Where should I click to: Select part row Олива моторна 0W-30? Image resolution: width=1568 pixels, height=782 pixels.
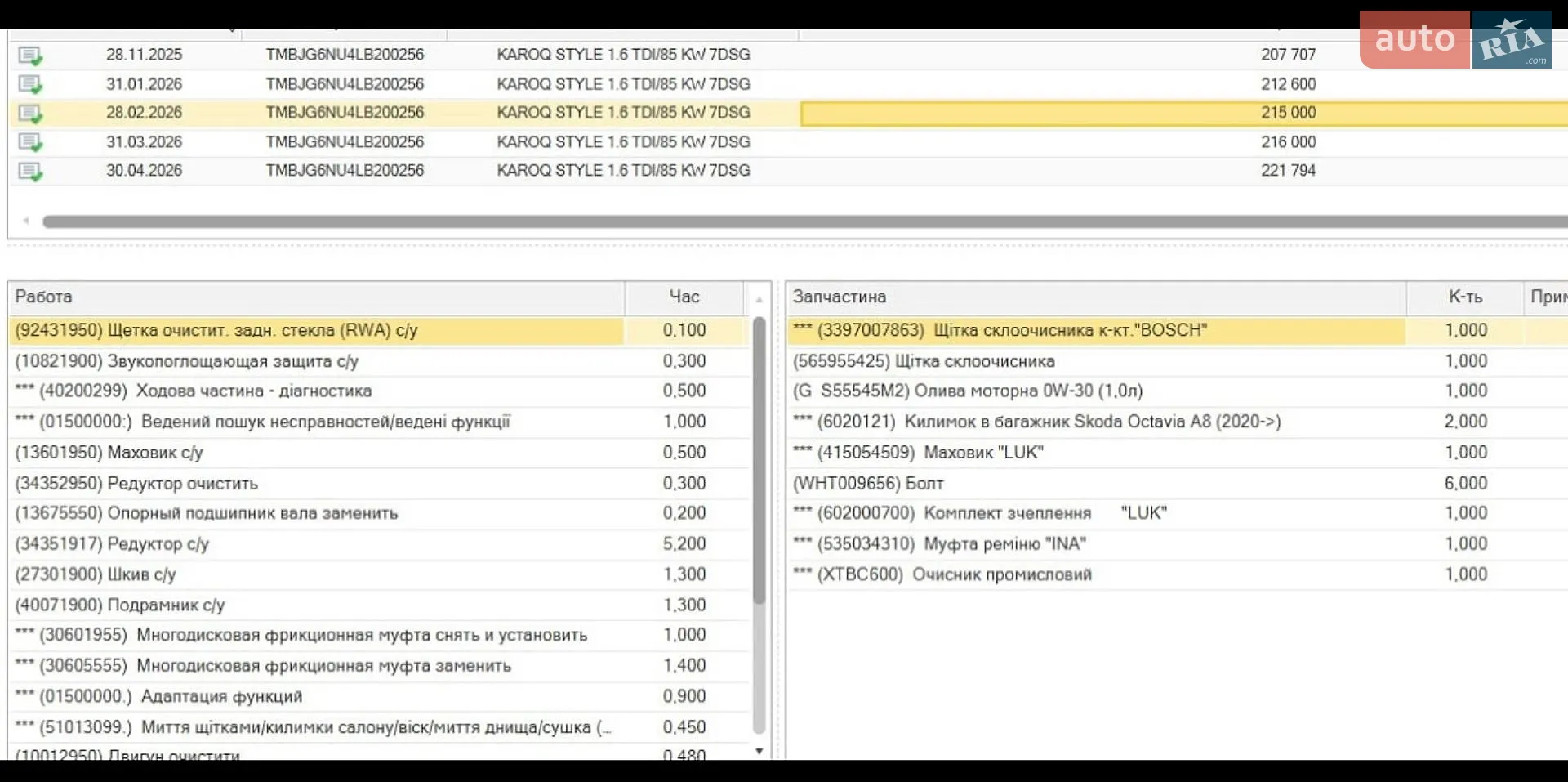[1178, 391]
